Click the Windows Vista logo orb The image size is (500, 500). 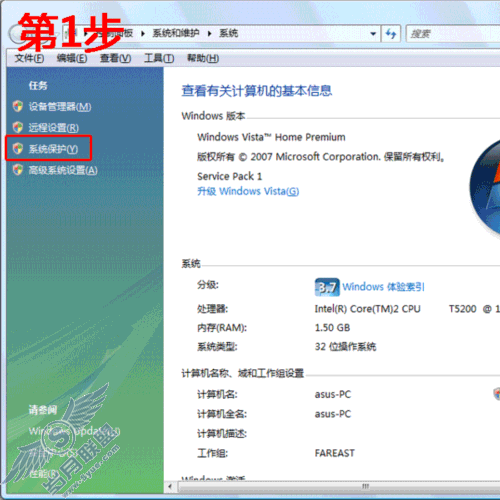coord(485,188)
